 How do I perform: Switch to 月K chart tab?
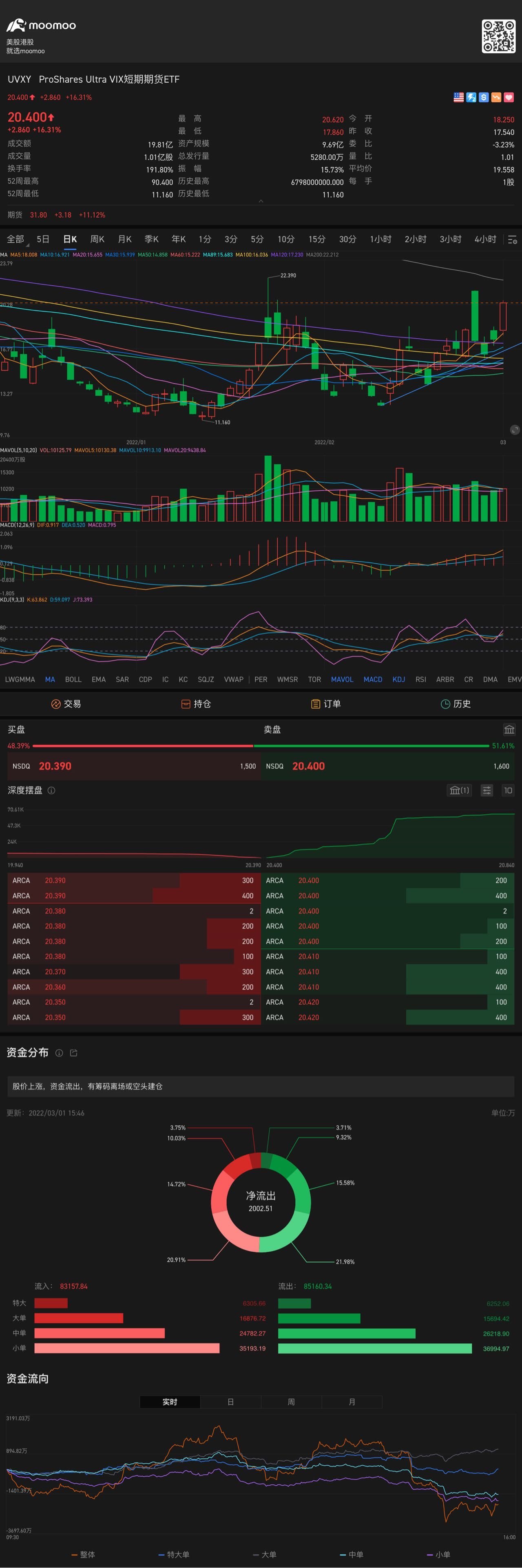[x=124, y=239]
